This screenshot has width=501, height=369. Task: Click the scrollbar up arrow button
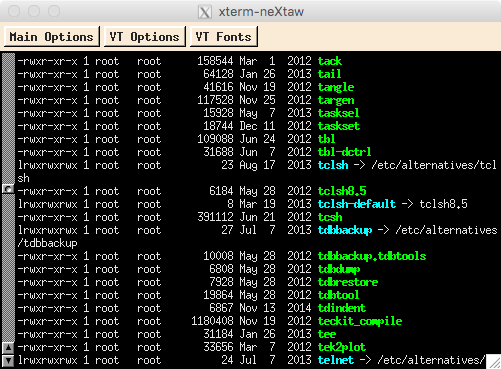8,348
